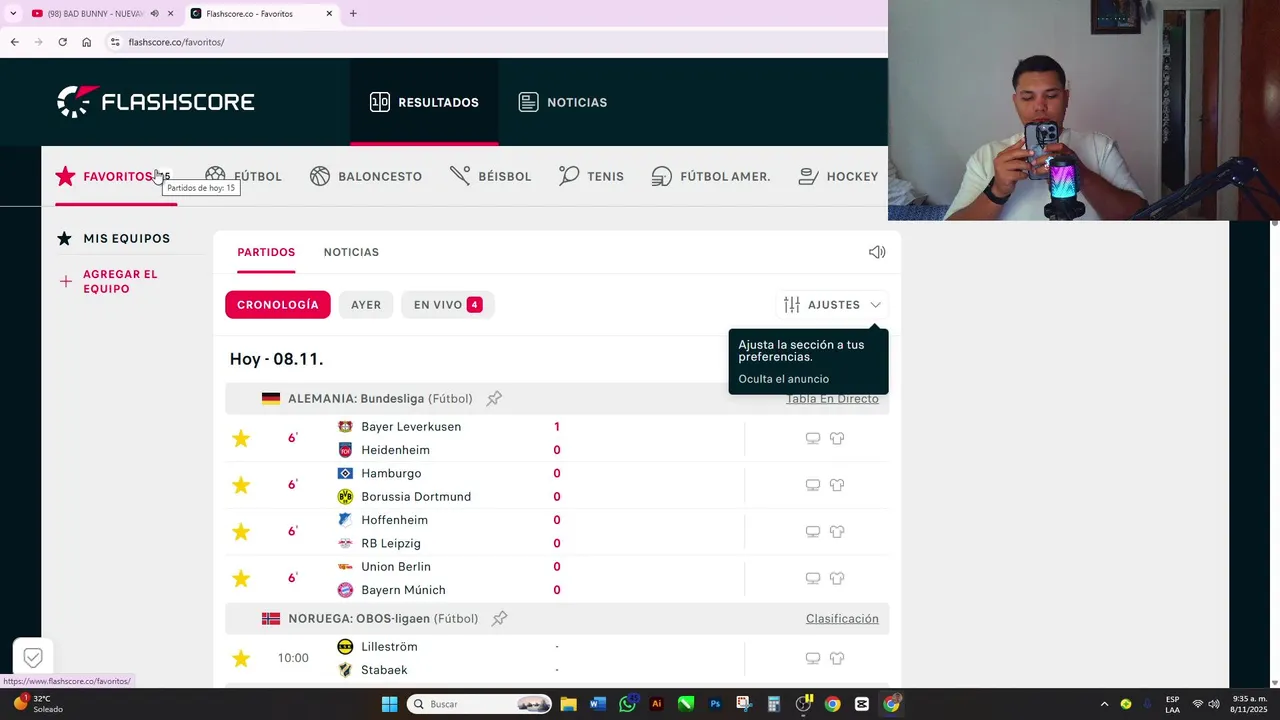Open the privacy shield icon

click(x=33, y=657)
